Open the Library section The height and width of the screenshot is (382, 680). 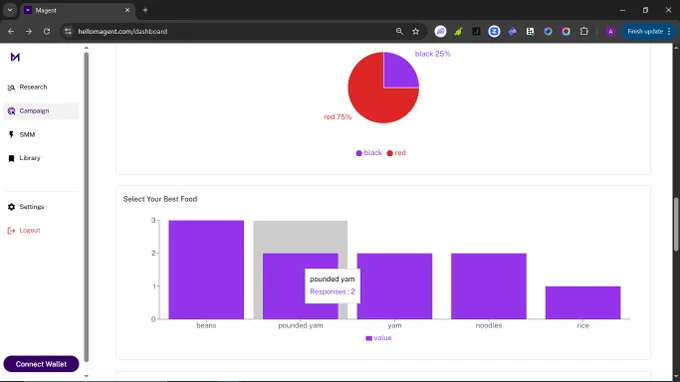pos(41,158)
